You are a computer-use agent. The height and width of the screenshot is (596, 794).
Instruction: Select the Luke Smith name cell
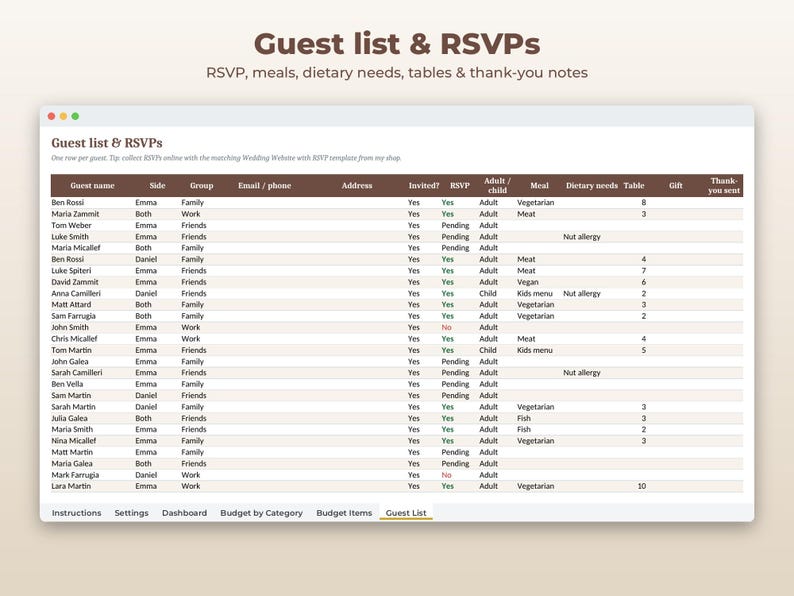pyautogui.click(x=70, y=236)
